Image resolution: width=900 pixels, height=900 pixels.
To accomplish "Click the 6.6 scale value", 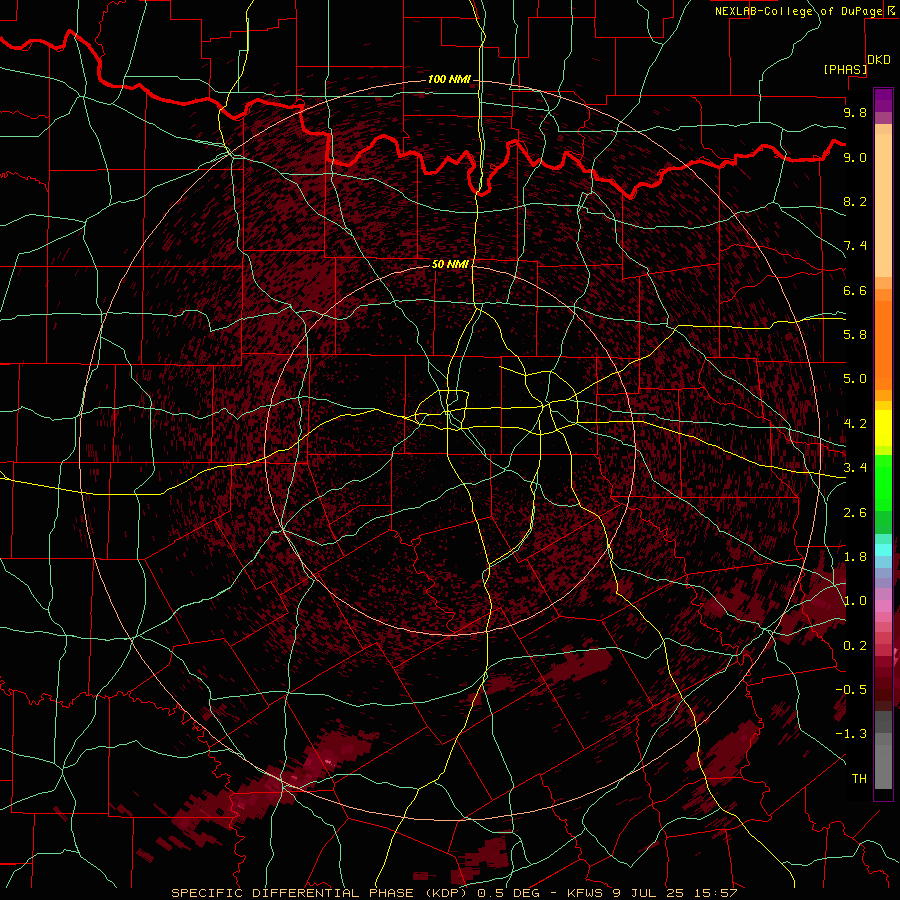I will click(x=855, y=290).
